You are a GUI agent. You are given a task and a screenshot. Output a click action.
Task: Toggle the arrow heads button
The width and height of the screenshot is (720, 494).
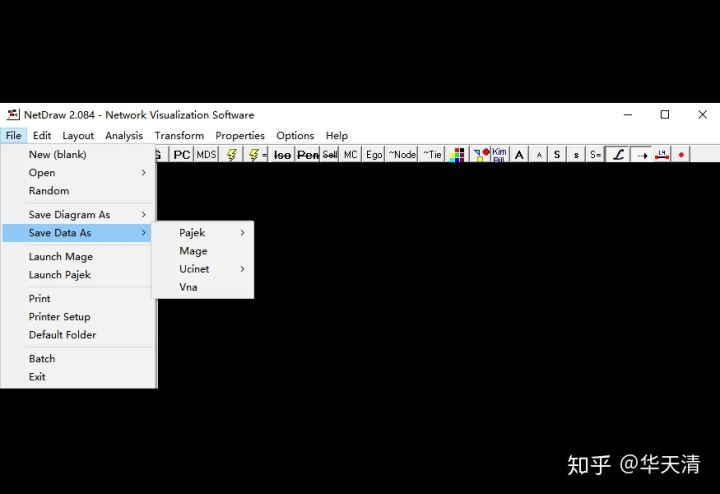(642, 155)
